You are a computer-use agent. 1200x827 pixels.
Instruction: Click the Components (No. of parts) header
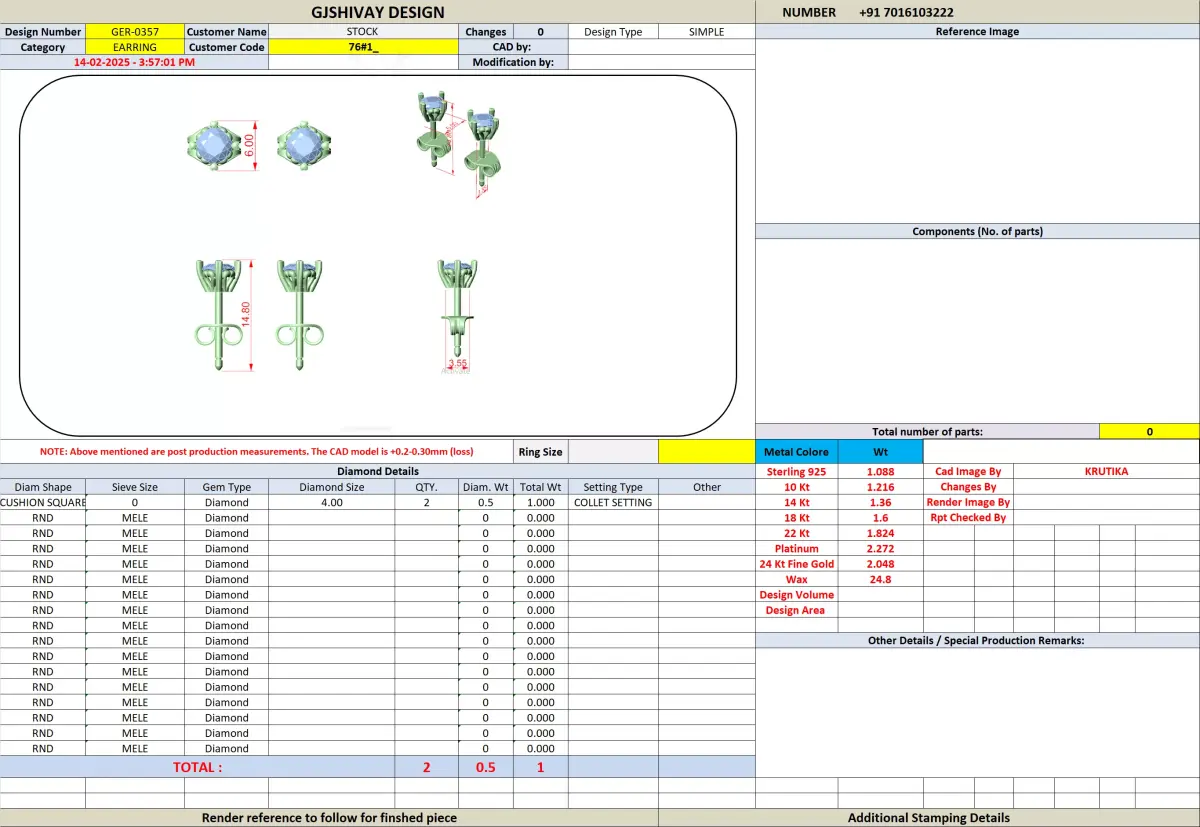point(977,231)
